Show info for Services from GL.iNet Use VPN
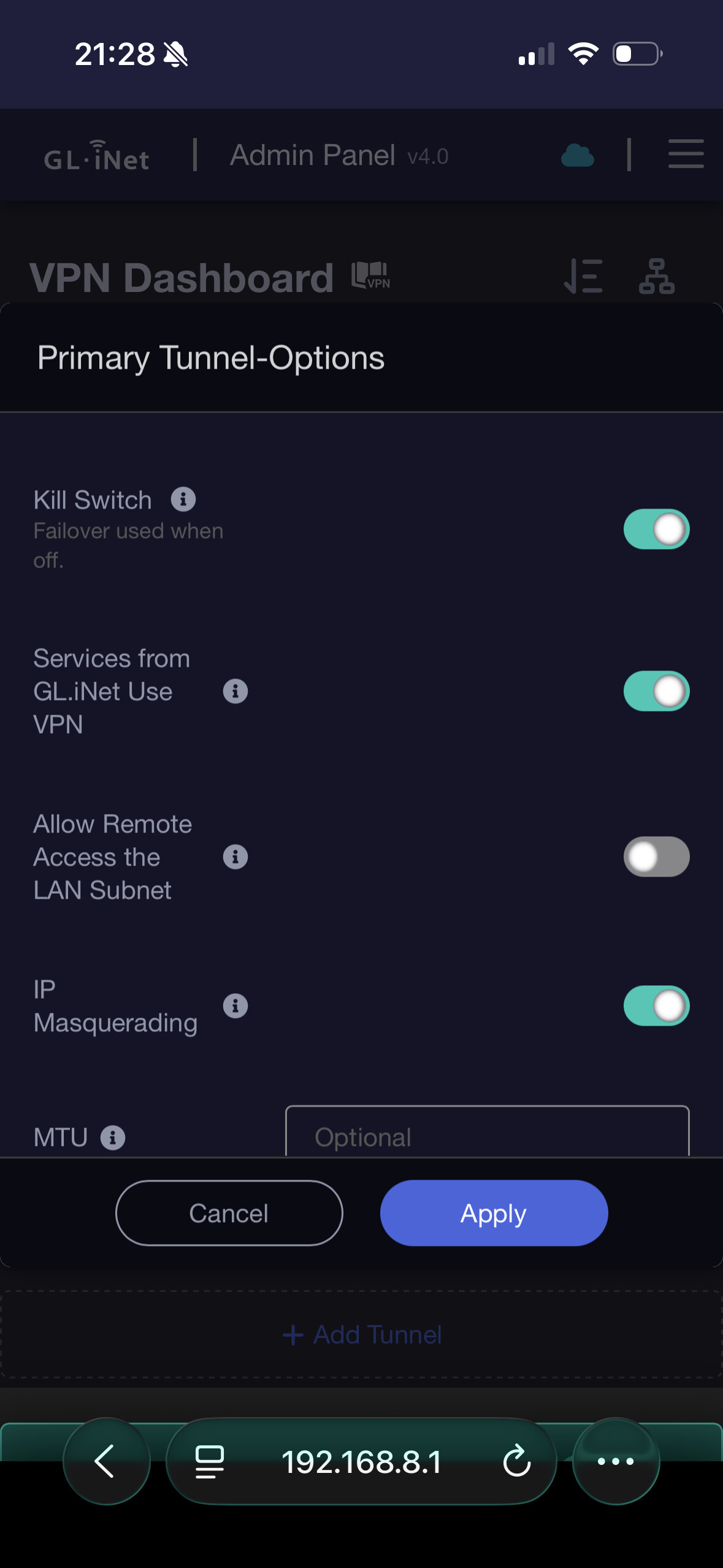The width and height of the screenshot is (723, 1568). click(x=235, y=691)
